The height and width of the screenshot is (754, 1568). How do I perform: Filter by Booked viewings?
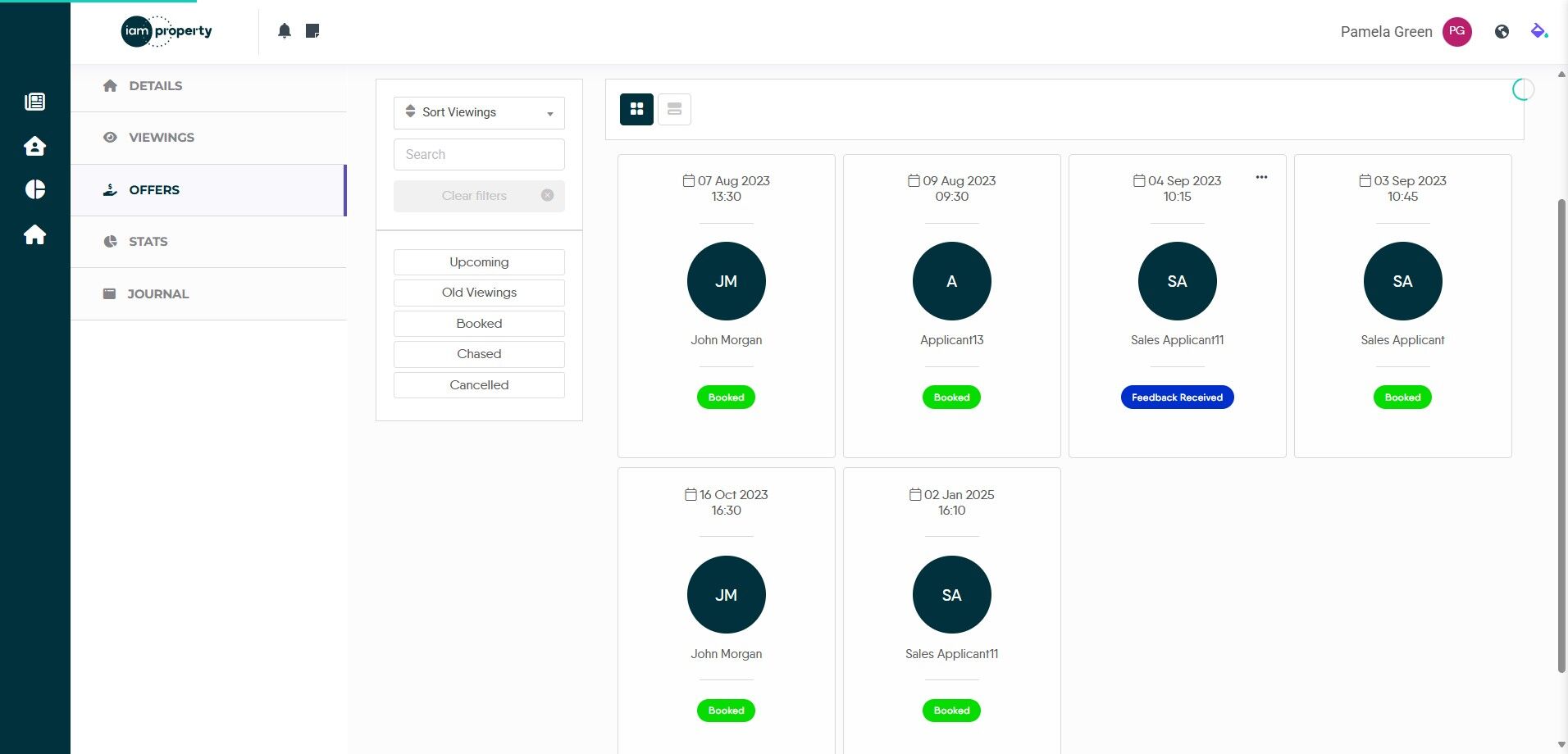(479, 324)
